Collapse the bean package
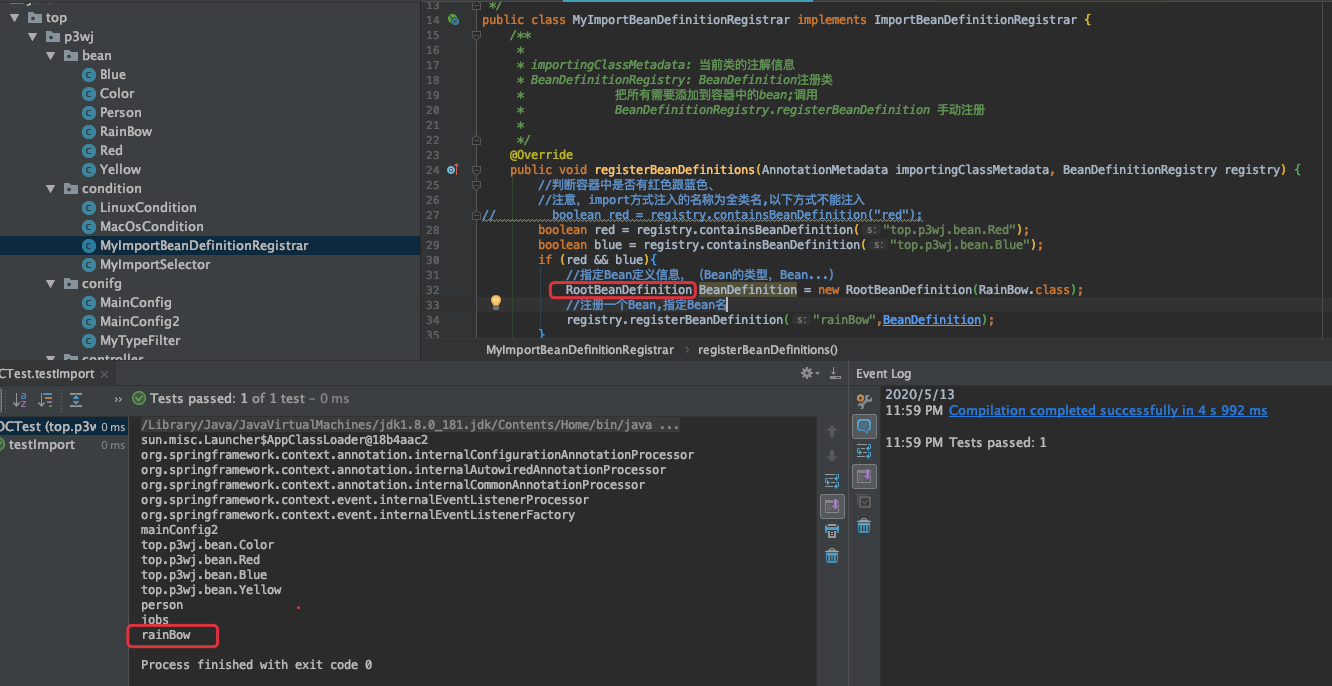The height and width of the screenshot is (686, 1332). [x=52, y=55]
